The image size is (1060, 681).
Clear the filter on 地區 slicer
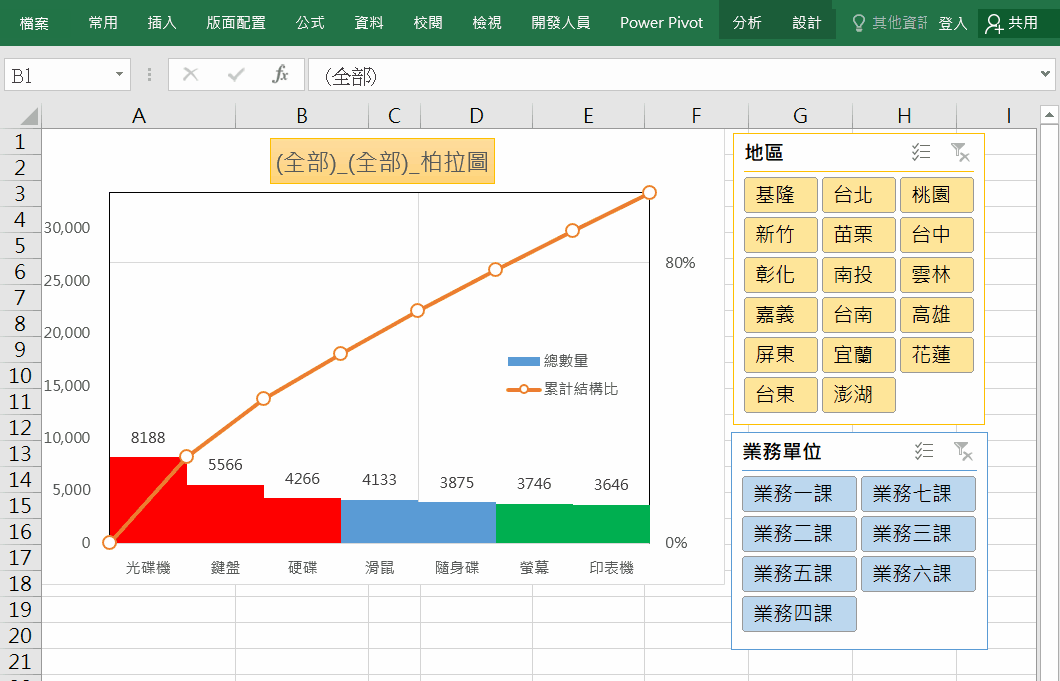coord(960,152)
